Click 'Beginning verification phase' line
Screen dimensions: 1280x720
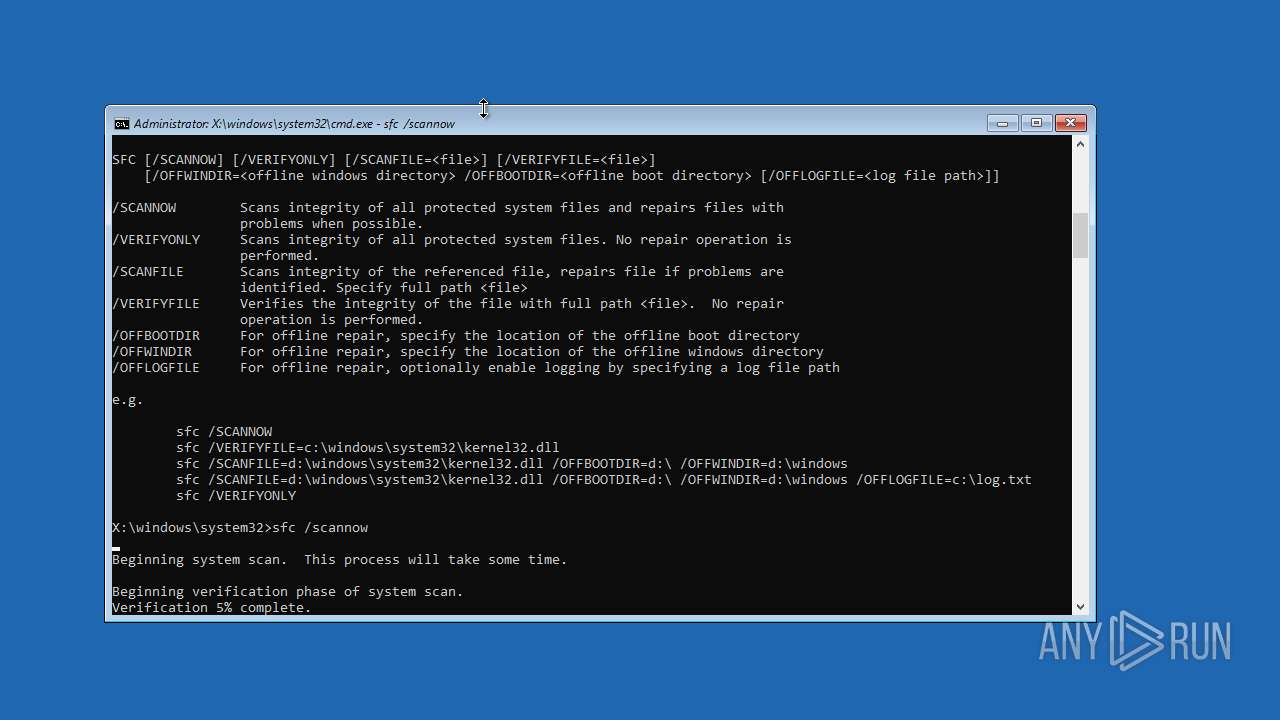click(x=288, y=592)
